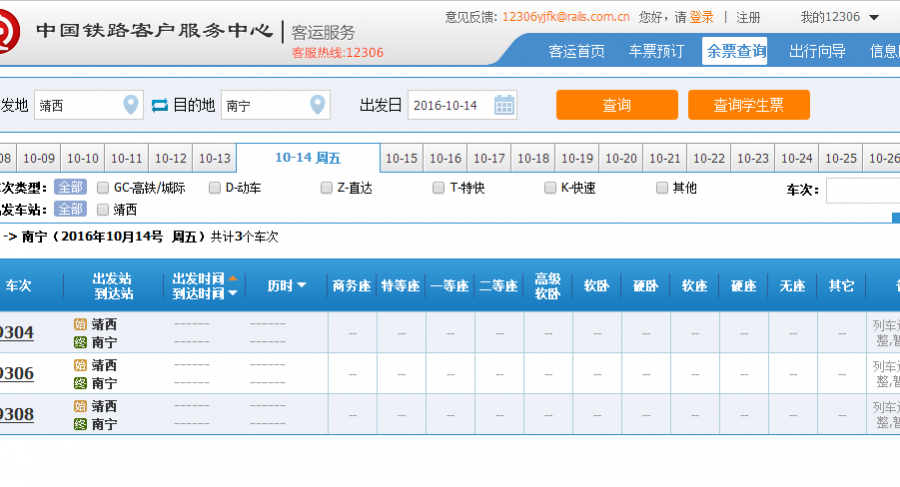Open the 出行向导 navigation tab
This screenshot has width=900, height=487.
[817, 51]
